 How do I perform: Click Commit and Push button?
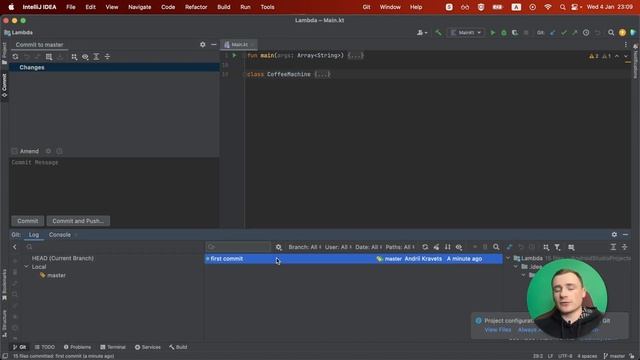pyautogui.click(x=78, y=221)
